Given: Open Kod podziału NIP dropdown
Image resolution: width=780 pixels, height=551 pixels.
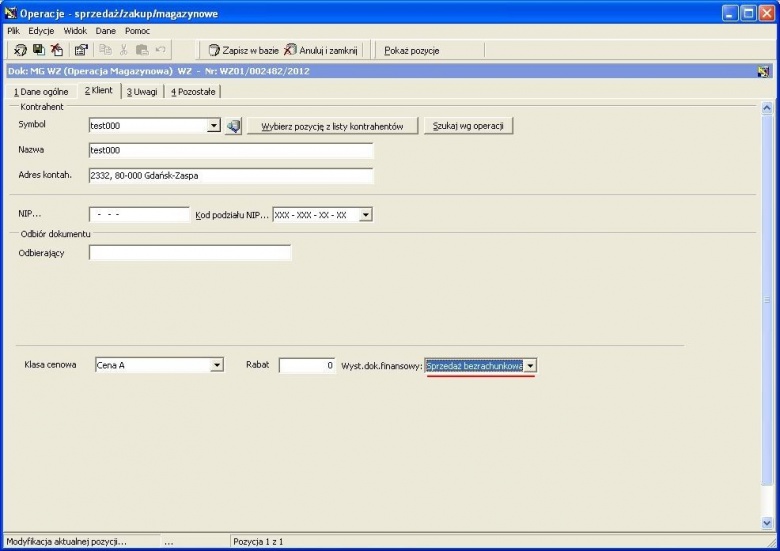Looking at the screenshot, I should coord(366,215).
